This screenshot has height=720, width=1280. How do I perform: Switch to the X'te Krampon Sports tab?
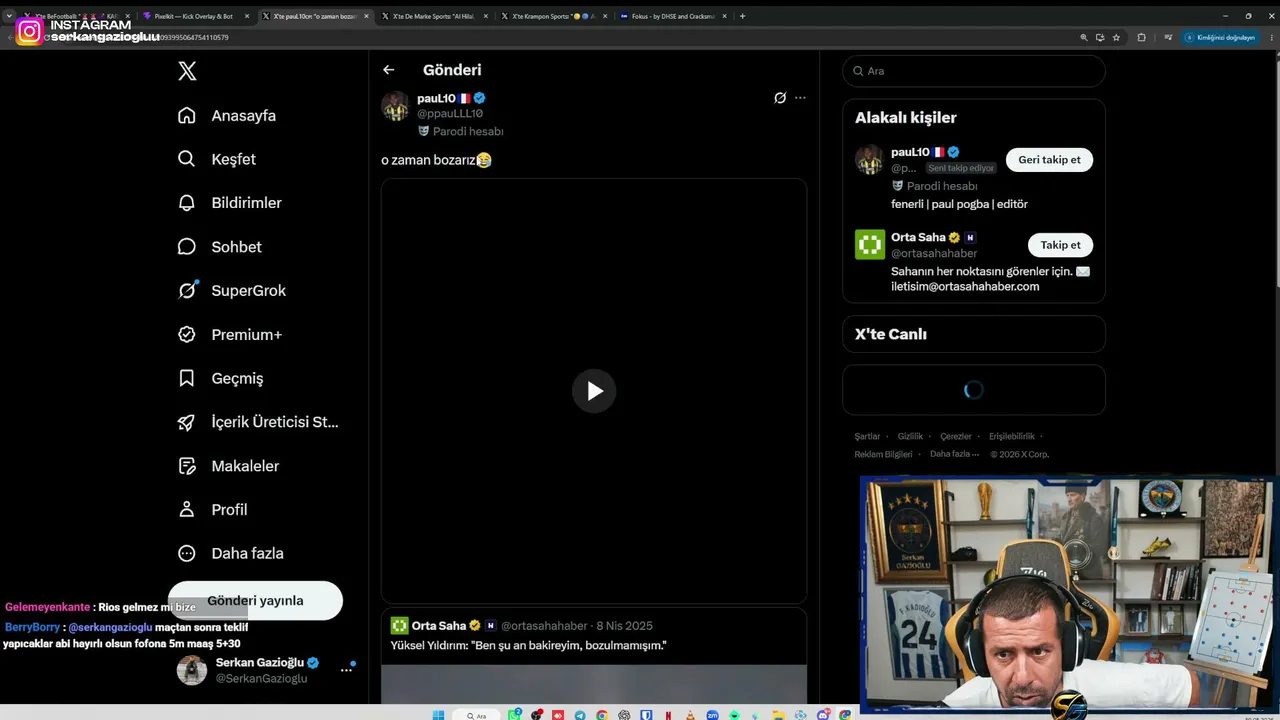pos(555,16)
